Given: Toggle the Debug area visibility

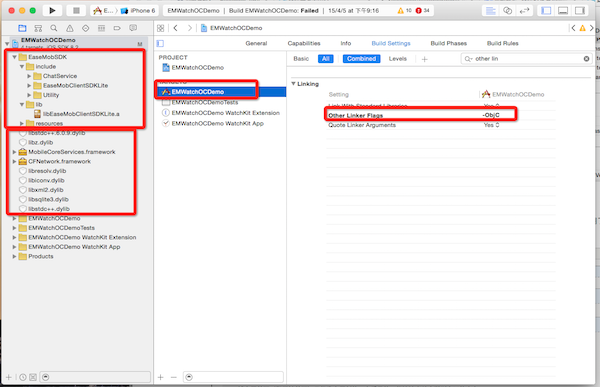Looking at the screenshot, I should point(563,11).
